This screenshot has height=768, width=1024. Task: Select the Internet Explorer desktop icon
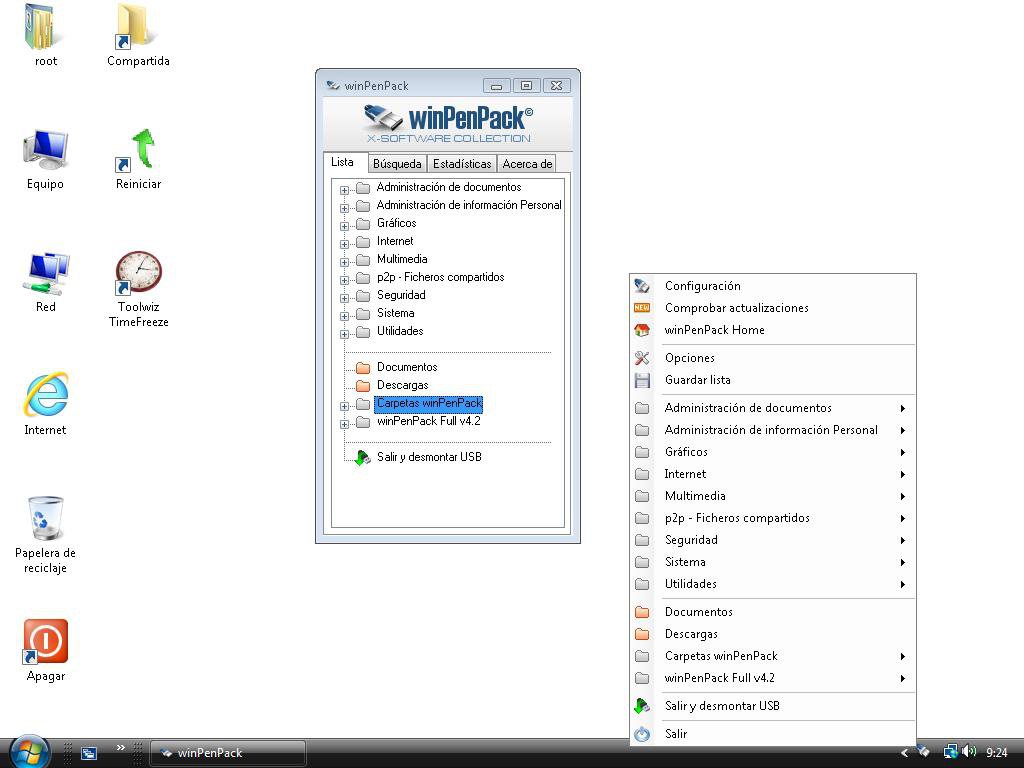click(45, 395)
